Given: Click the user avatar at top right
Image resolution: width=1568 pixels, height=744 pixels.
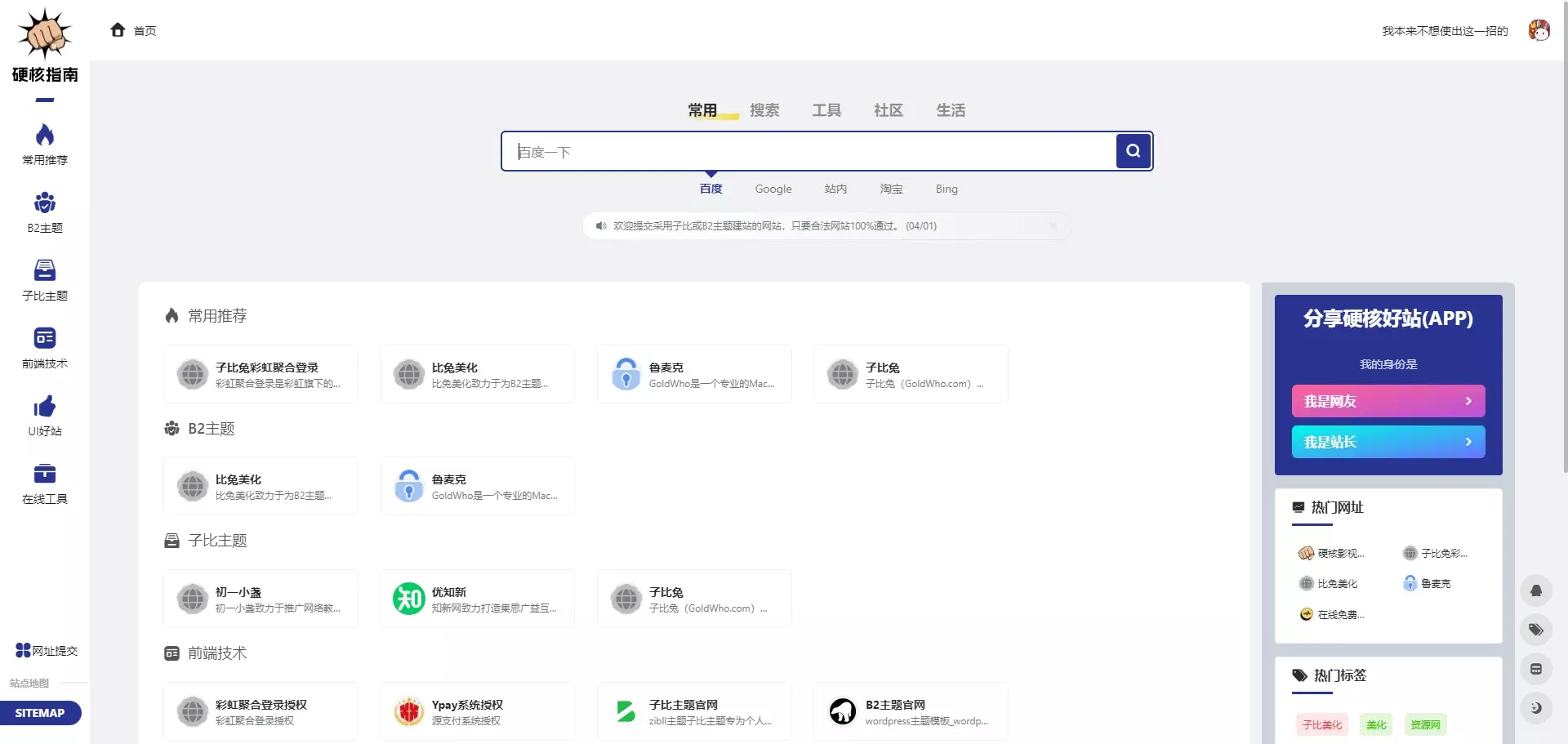Looking at the screenshot, I should [1539, 30].
